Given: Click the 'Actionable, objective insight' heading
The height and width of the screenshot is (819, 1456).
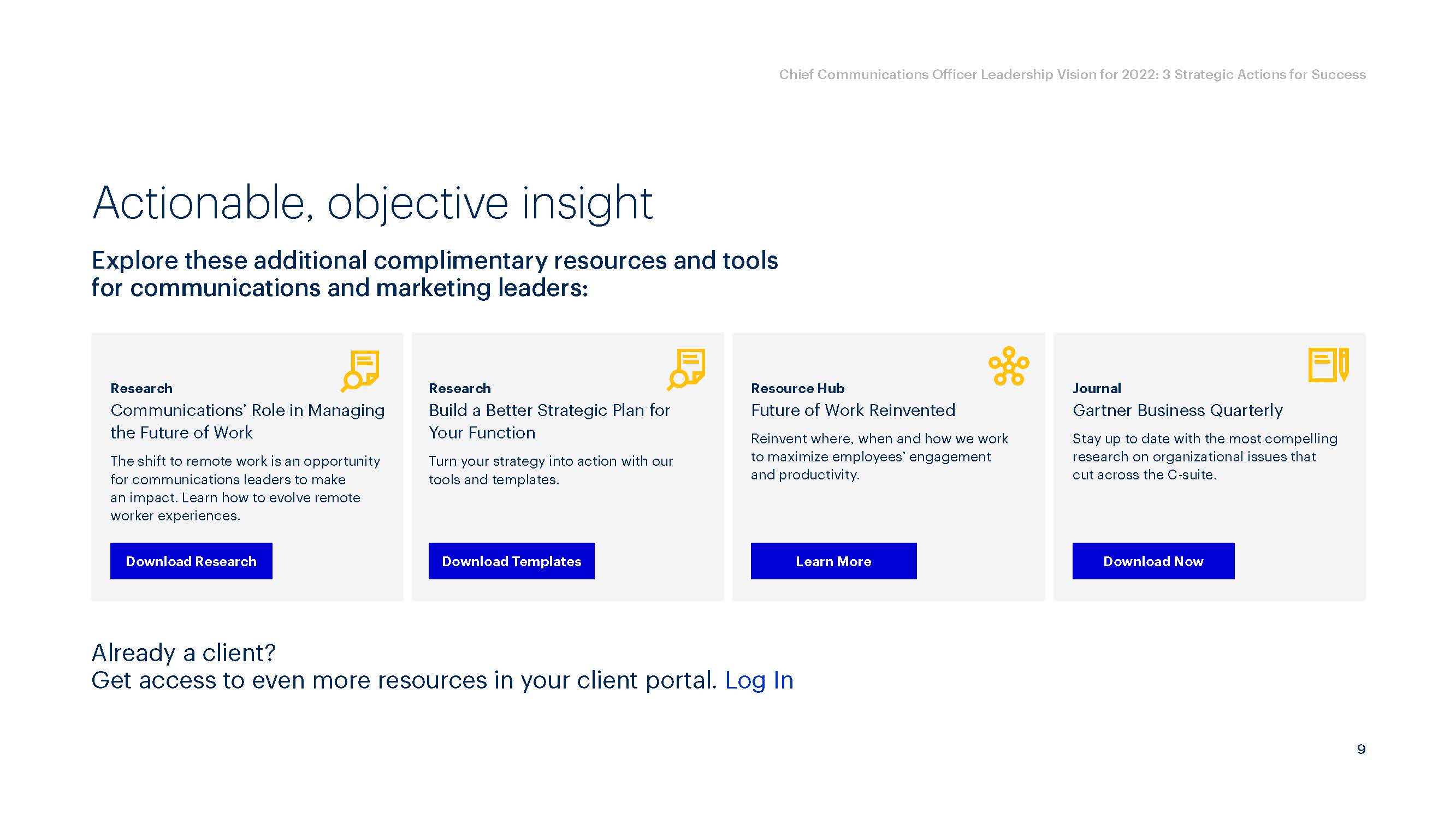Looking at the screenshot, I should coord(372,204).
